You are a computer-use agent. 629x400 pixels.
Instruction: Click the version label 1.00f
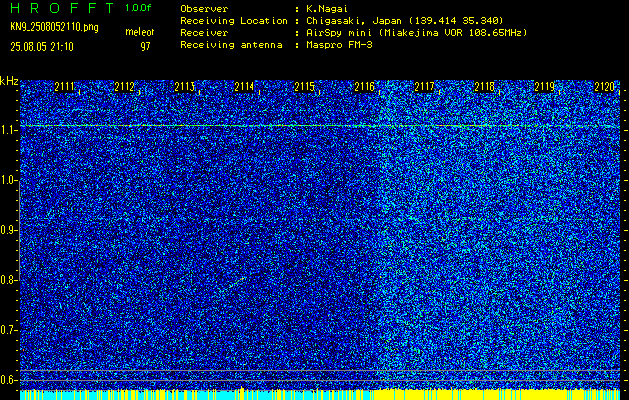pos(138,8)
